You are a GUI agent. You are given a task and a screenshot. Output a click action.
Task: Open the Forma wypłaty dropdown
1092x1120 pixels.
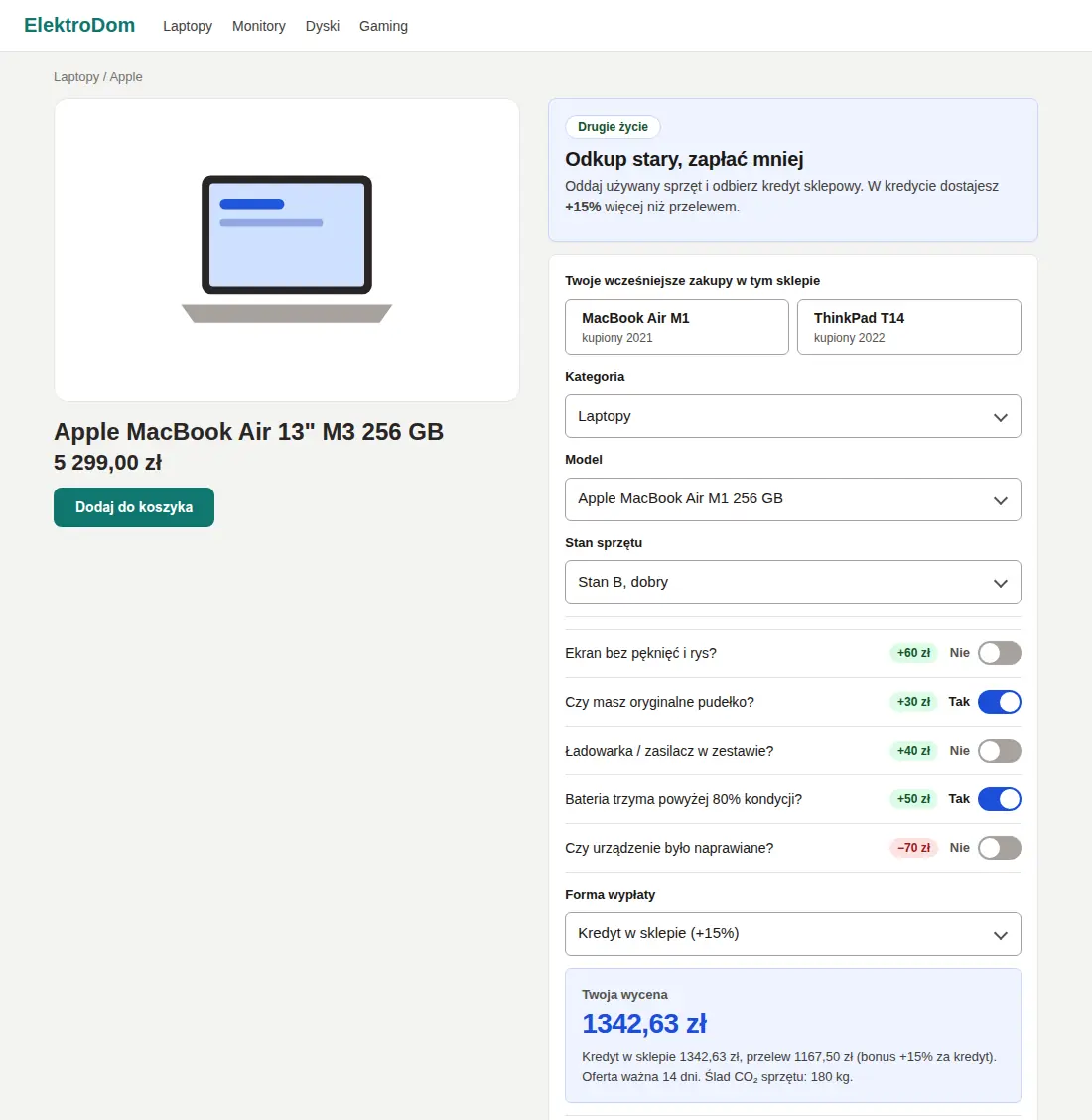point(793,934)
